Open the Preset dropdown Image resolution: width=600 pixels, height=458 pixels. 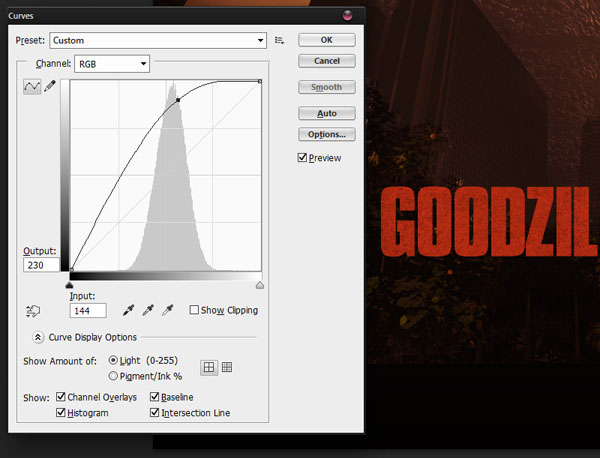(158, 40)
